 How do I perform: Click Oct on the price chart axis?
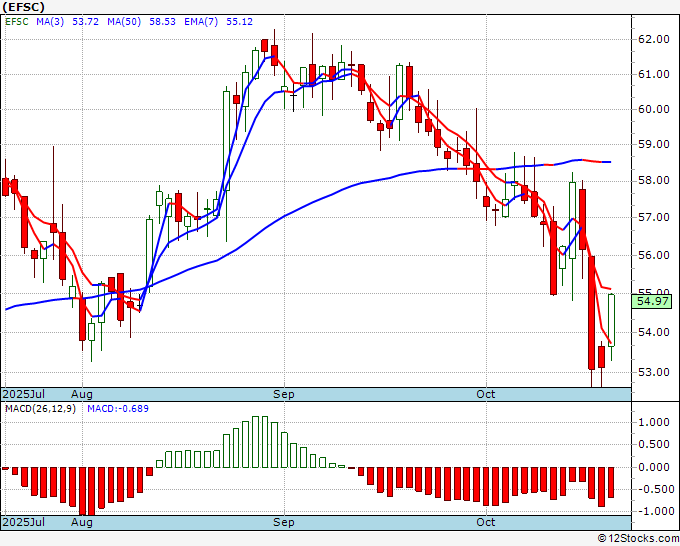point(485,394)
